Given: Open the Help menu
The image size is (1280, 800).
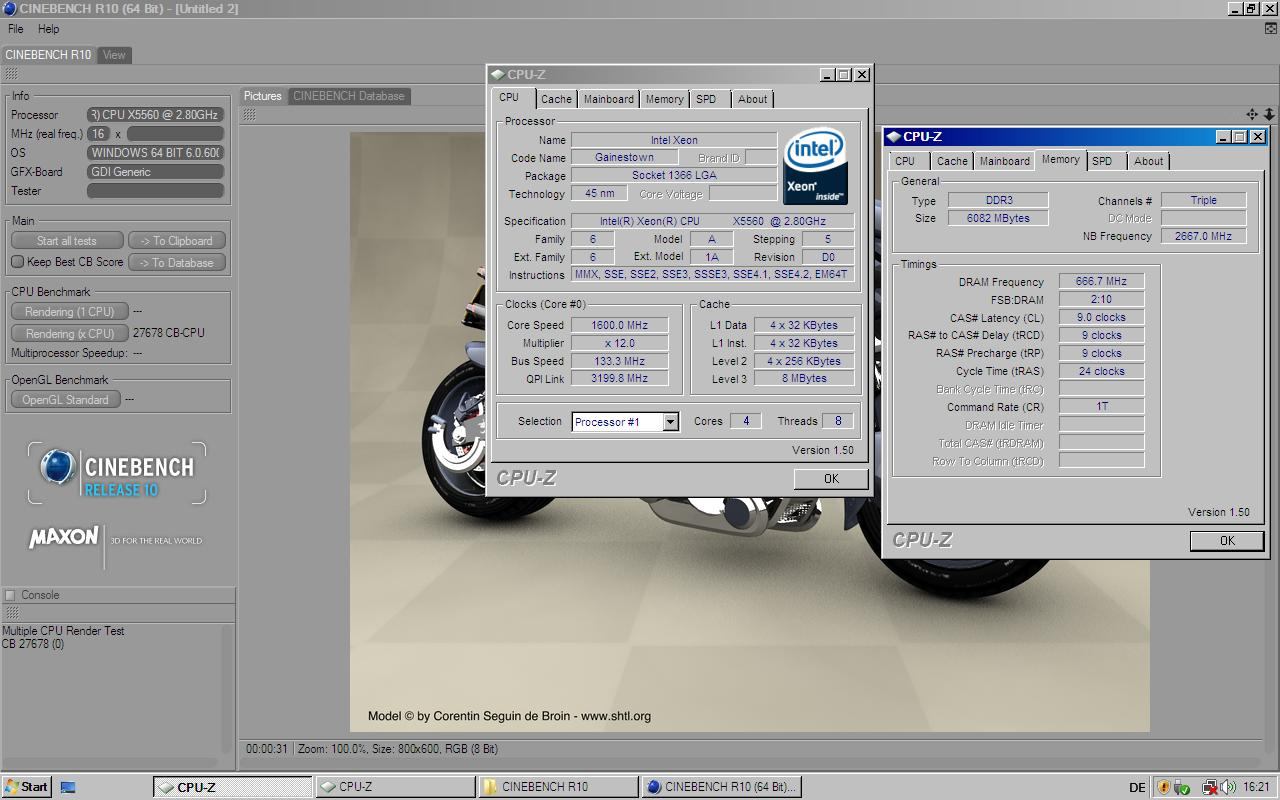Looking at the screenshot, I should point(48,29).
